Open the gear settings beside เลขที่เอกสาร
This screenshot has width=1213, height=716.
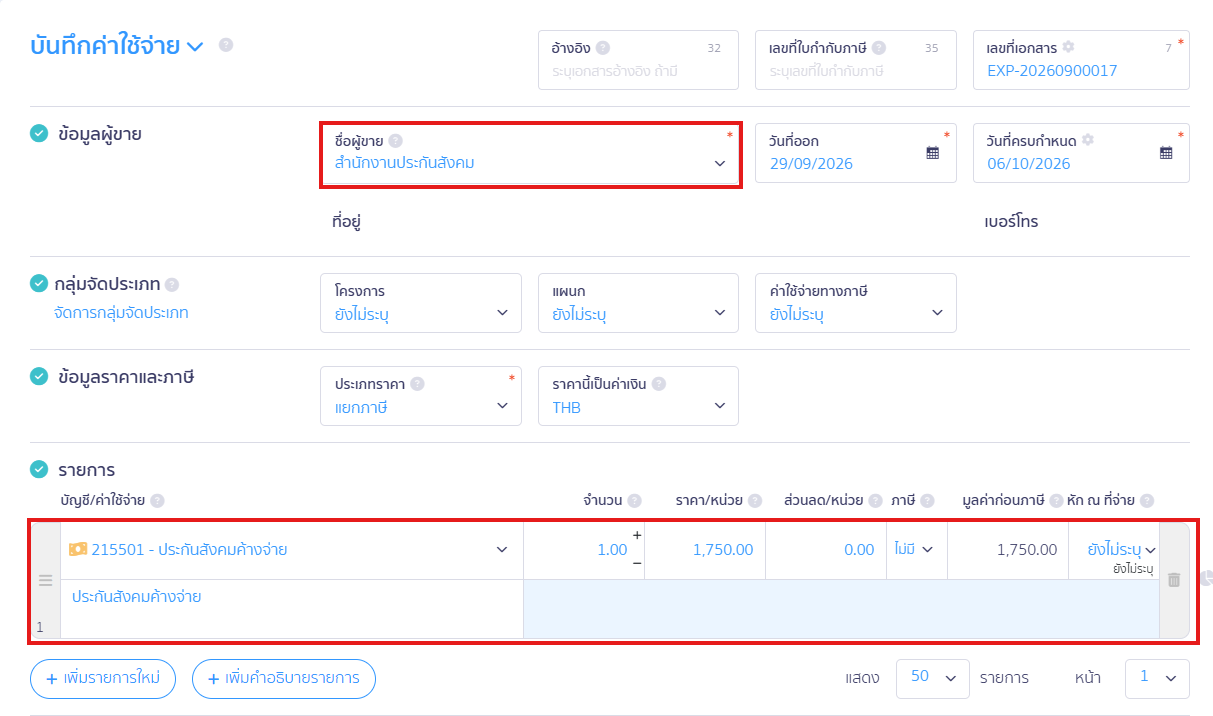coord(1068,47)
